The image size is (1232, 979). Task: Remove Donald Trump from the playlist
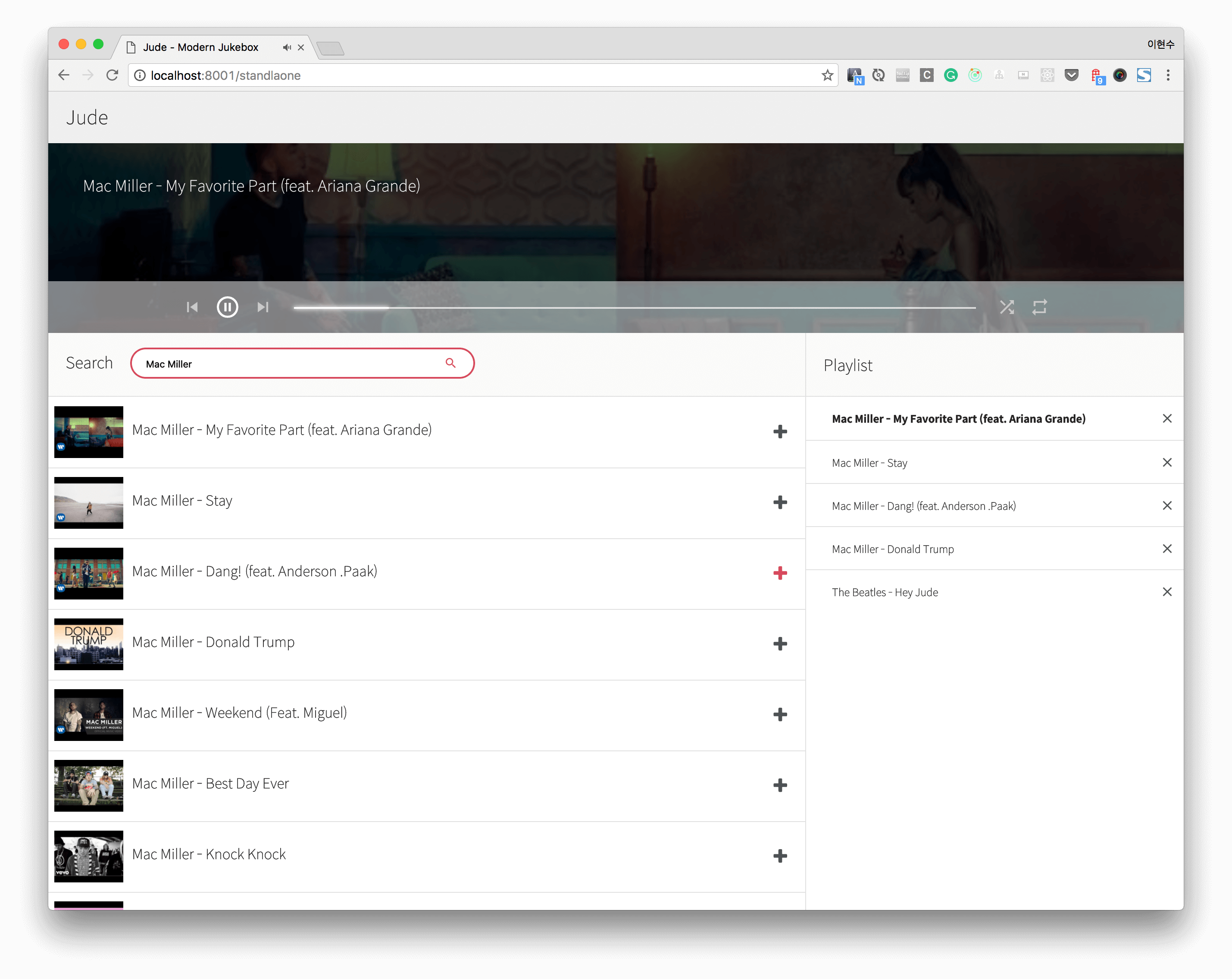point(1167,549)
